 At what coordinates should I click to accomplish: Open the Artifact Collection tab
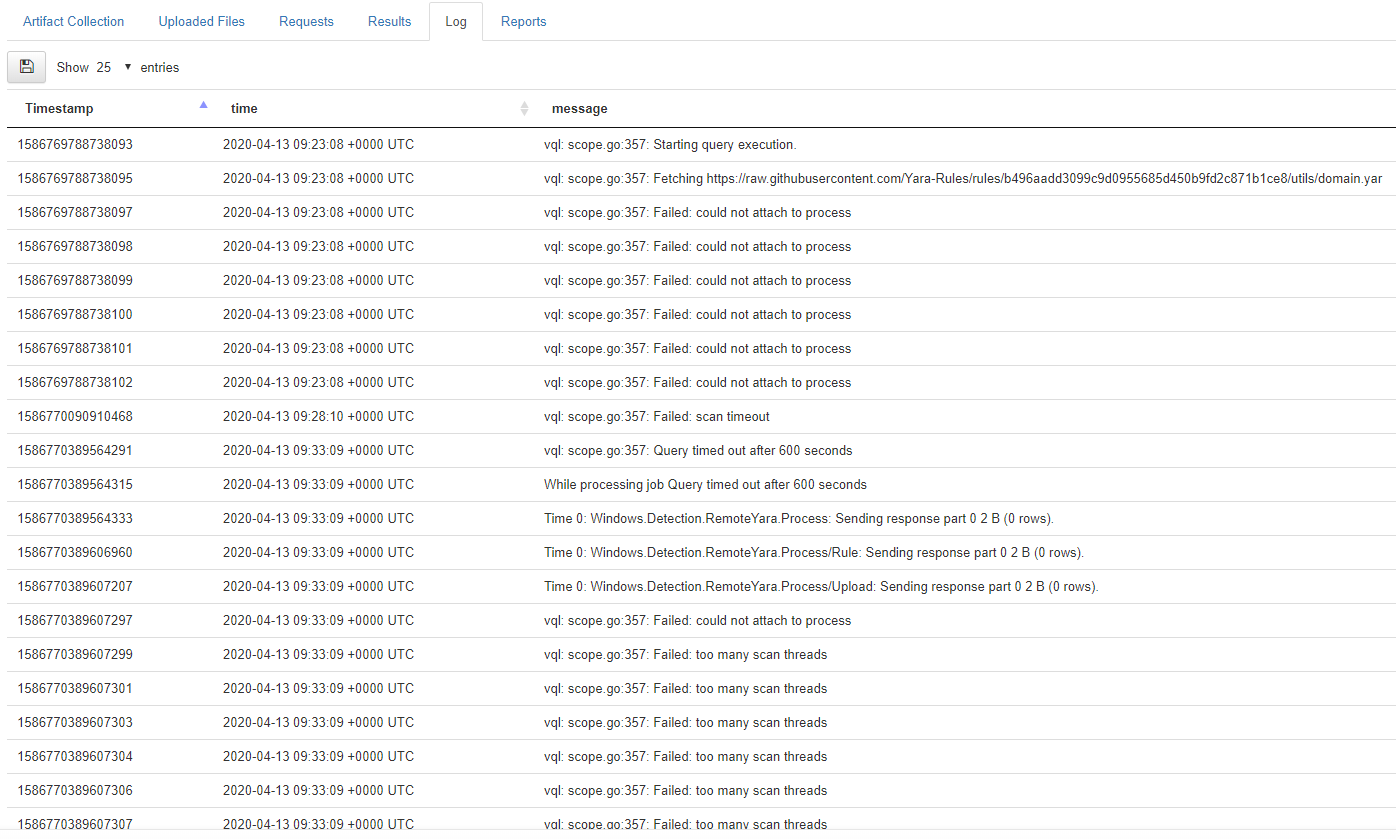[73, 21]
